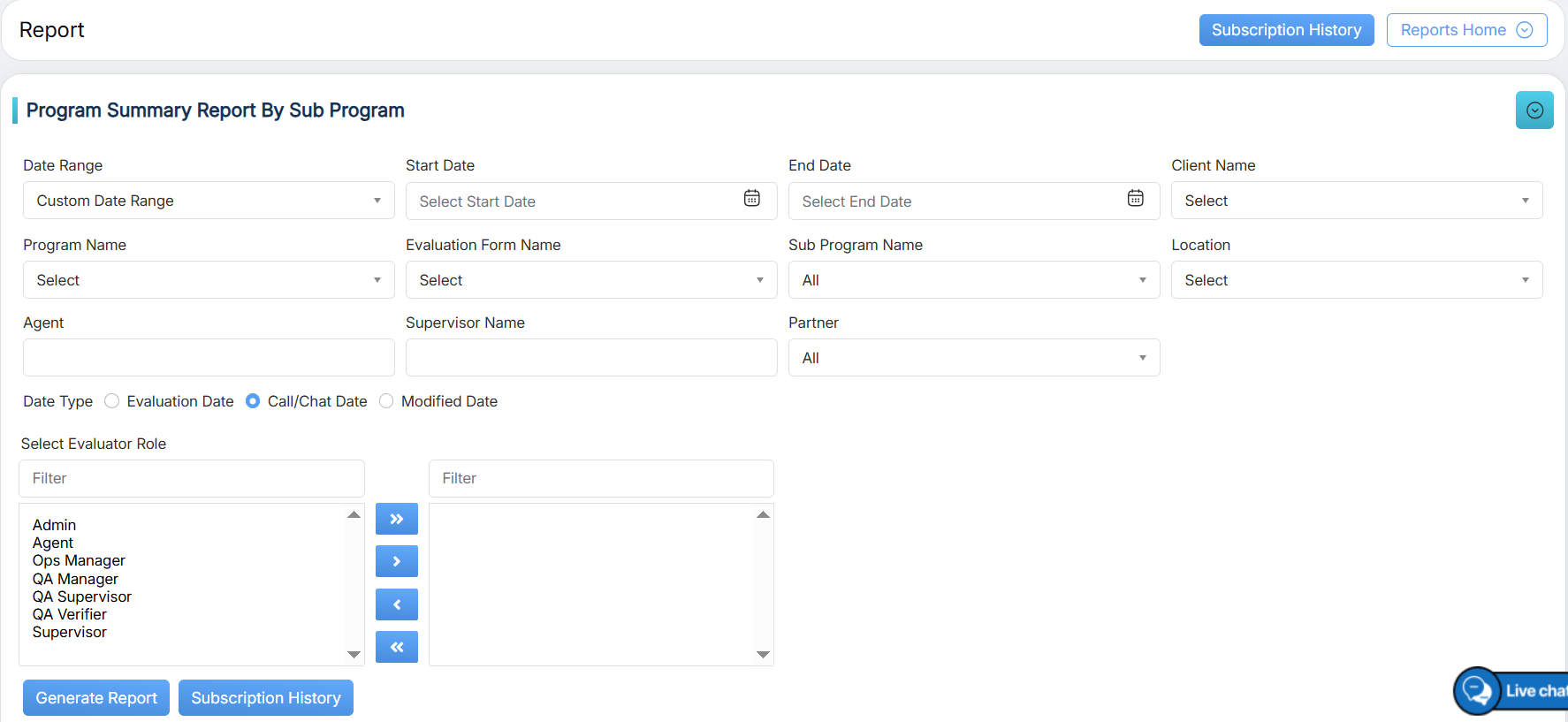Expand the Date Range dropdown
Screen dimensions: 1568x722
click(x=209, y=201)
